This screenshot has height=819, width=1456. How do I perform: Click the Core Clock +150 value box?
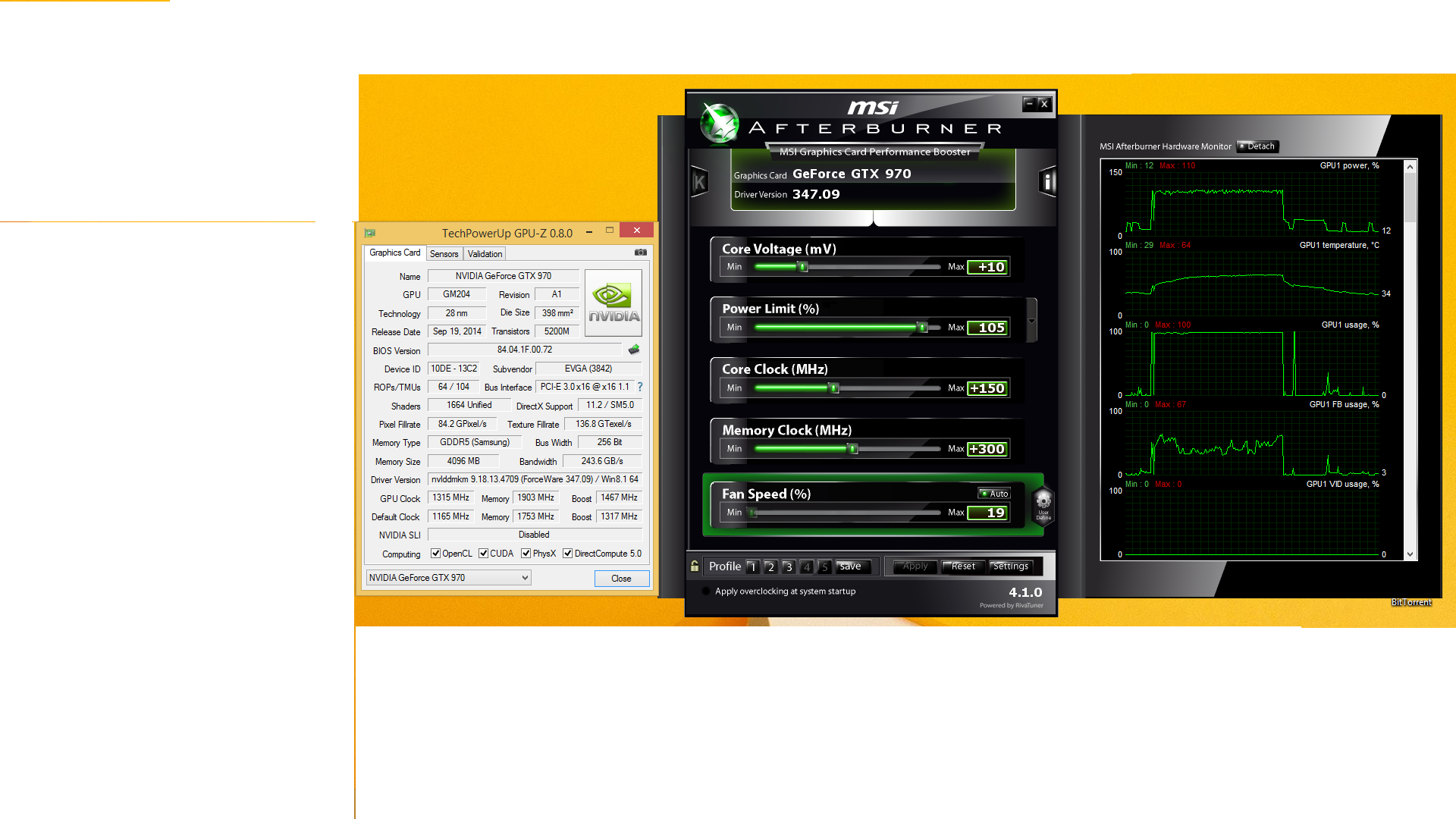click(x=988, y=388)
